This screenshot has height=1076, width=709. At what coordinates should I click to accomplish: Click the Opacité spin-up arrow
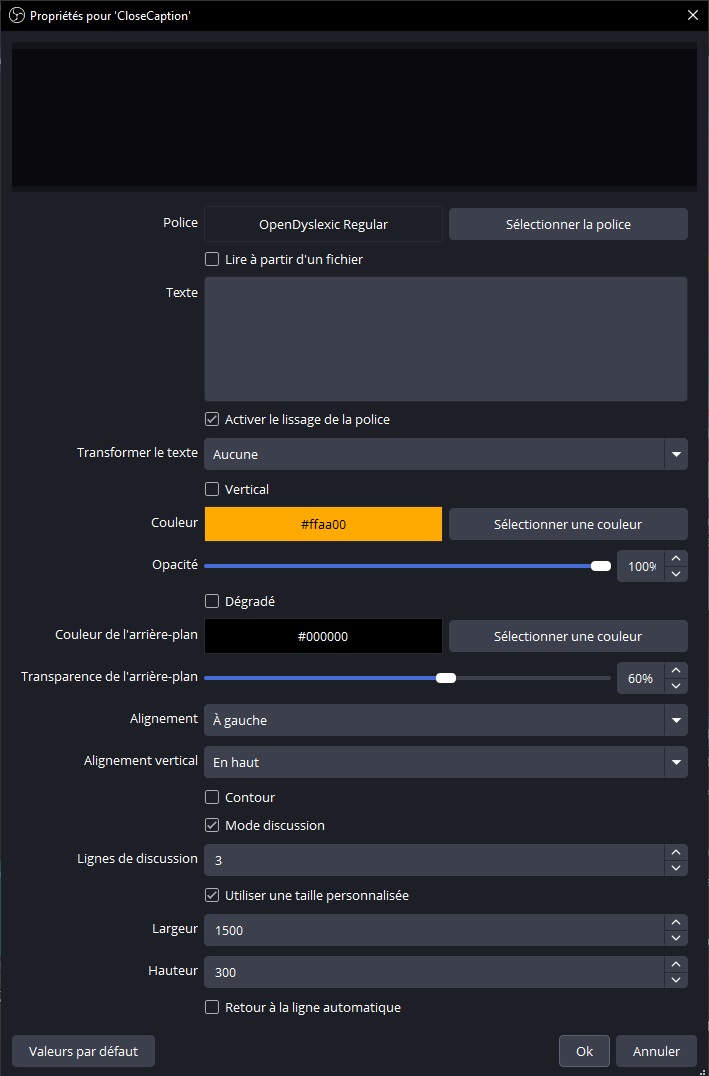pos(676,558)
